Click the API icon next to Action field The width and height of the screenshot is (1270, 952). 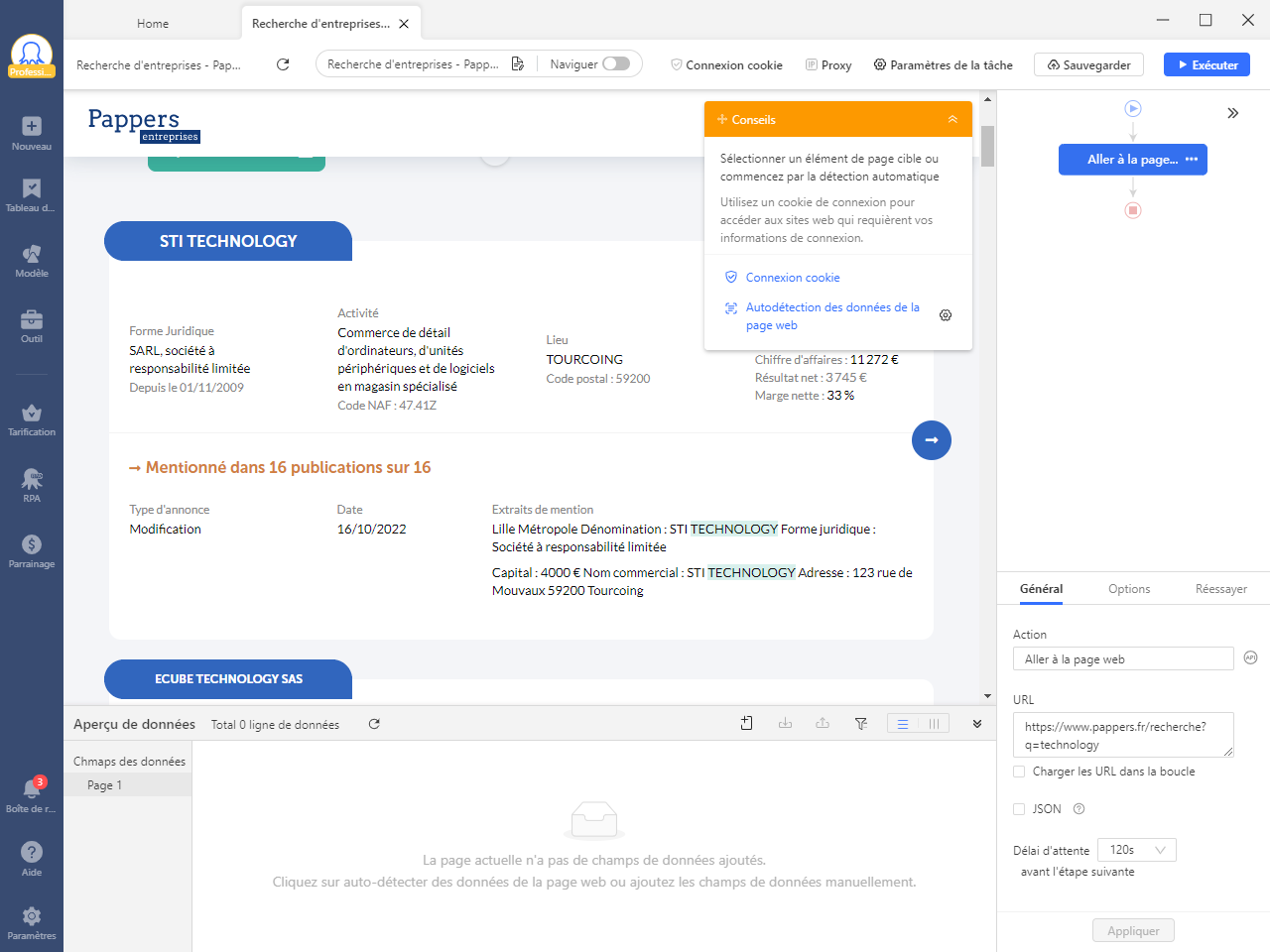[1250, 657]
